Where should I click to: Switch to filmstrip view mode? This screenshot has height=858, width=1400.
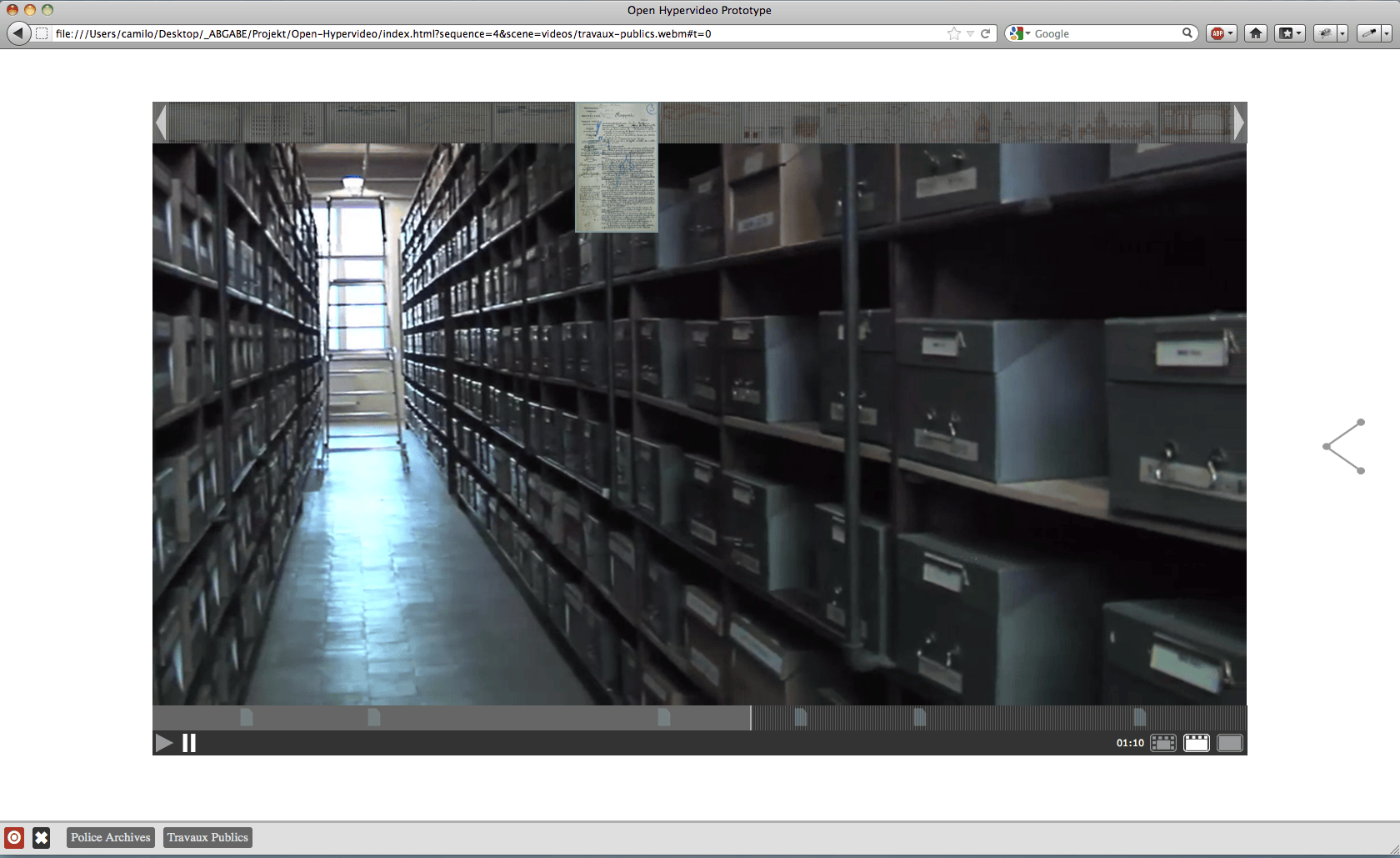point(1162,743)
